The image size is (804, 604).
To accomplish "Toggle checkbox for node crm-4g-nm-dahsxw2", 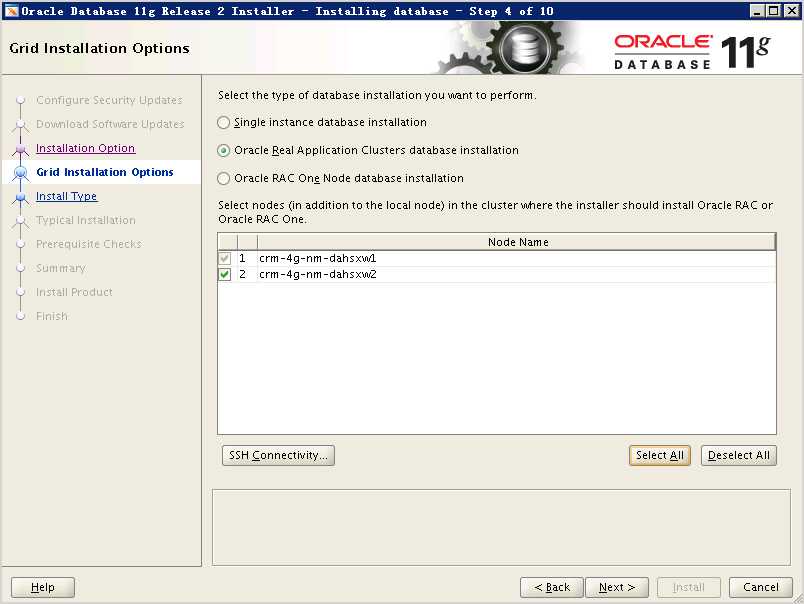I will click(225, 274).
